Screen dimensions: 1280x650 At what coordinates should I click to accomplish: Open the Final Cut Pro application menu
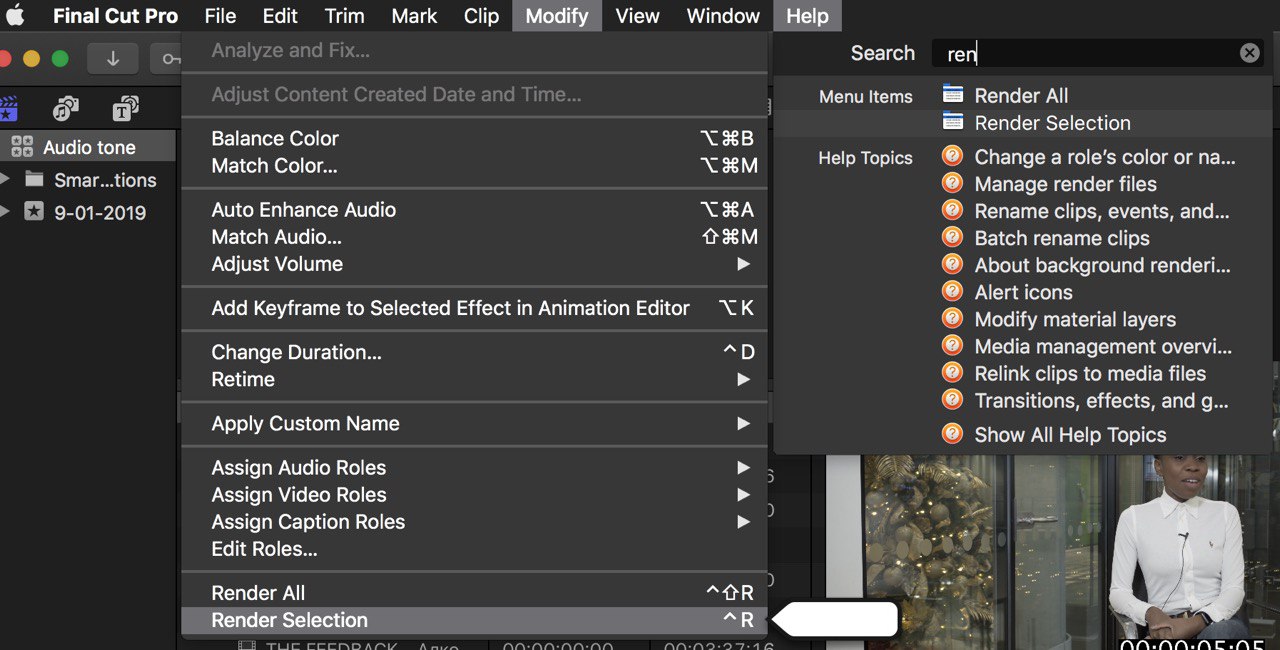point(116,16)
